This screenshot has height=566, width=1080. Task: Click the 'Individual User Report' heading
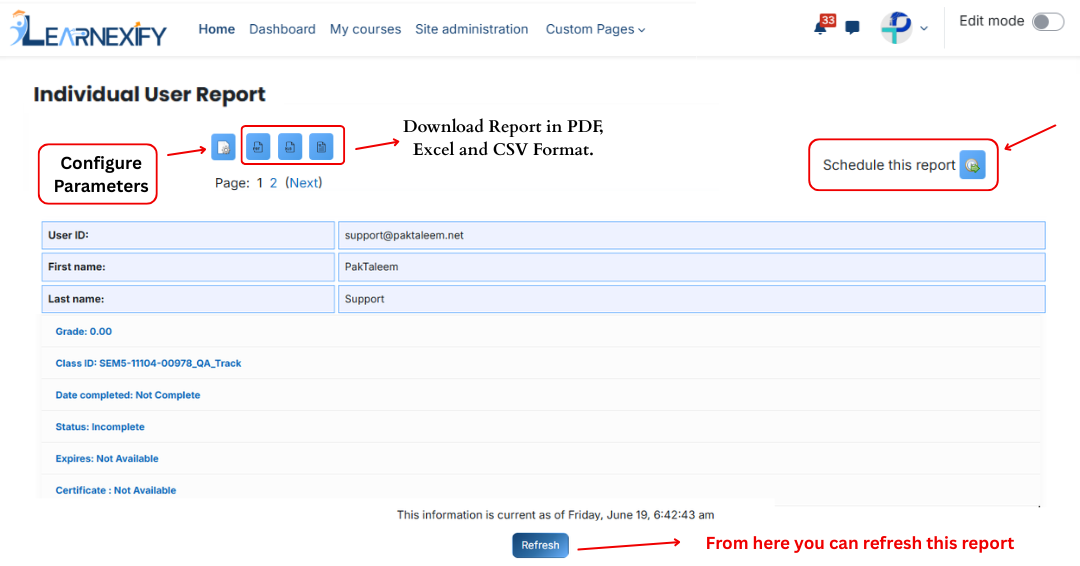(149, 94)
